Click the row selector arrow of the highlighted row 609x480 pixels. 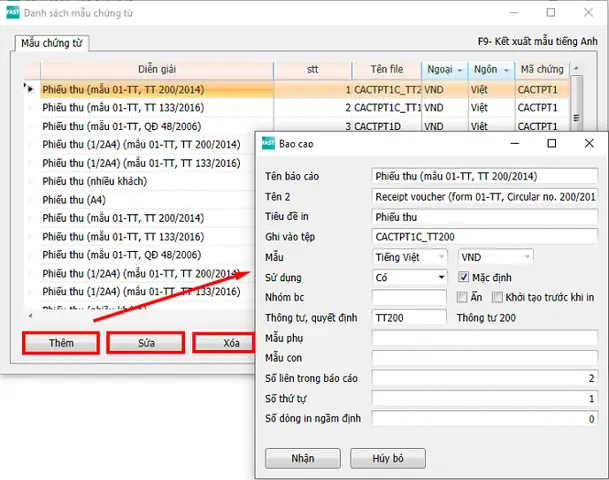coord(31,89)
